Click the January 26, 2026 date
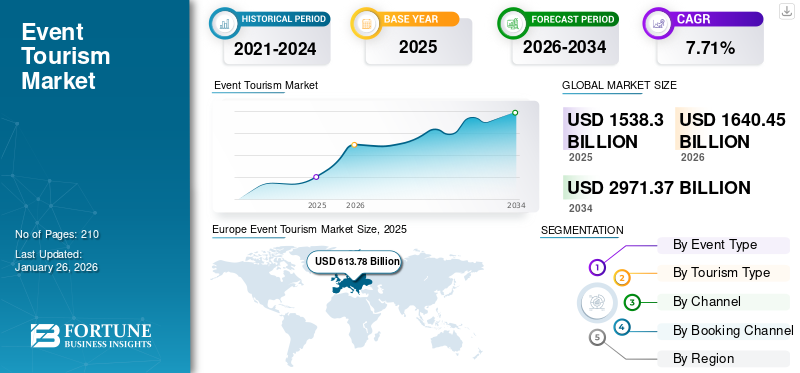Screen dimensions: 800x373 click(57, 267)
